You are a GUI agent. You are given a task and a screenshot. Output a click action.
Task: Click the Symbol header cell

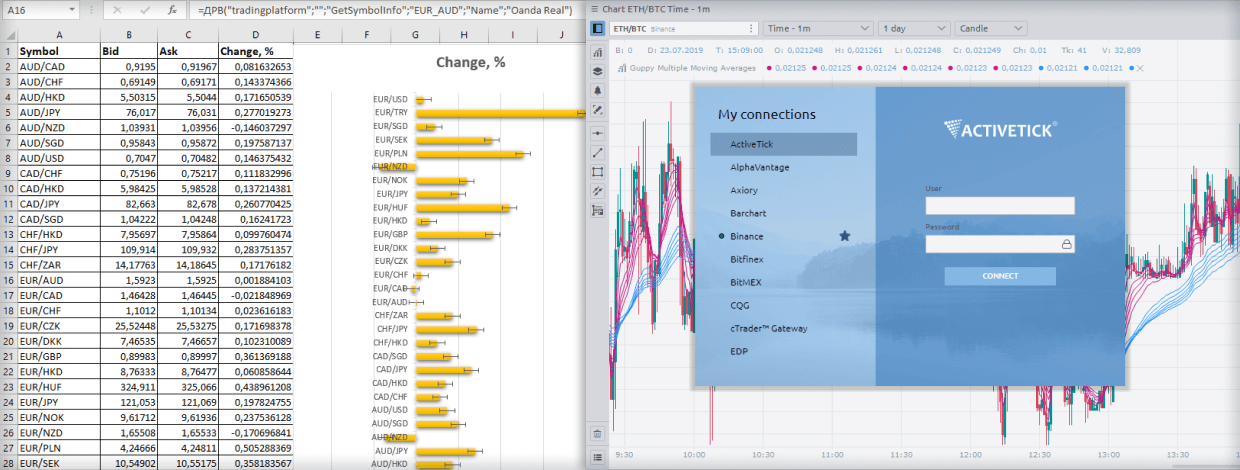59,50
